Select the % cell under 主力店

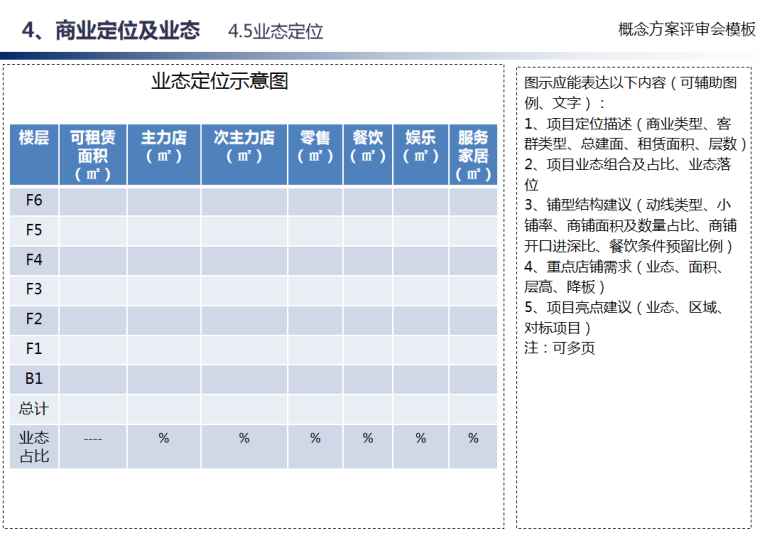[164, 438]
